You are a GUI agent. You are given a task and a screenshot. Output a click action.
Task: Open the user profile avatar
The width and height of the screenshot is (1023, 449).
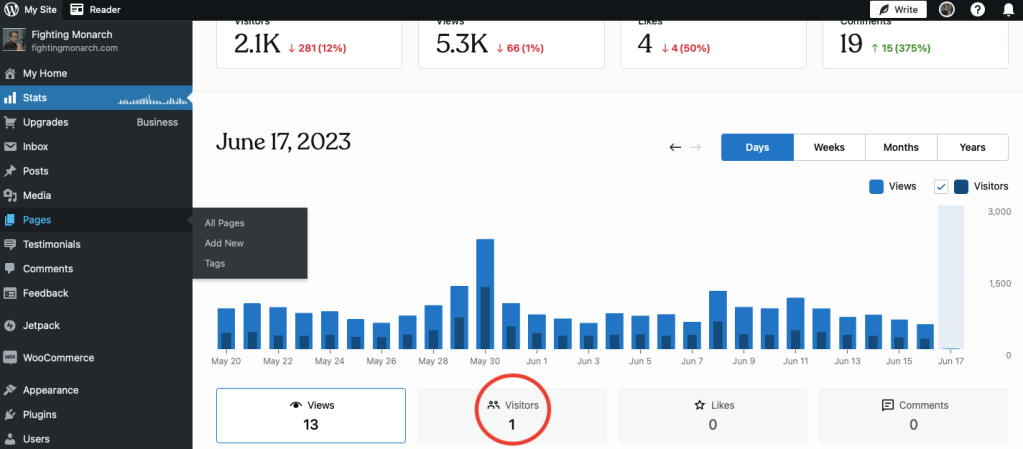[946, 10]
